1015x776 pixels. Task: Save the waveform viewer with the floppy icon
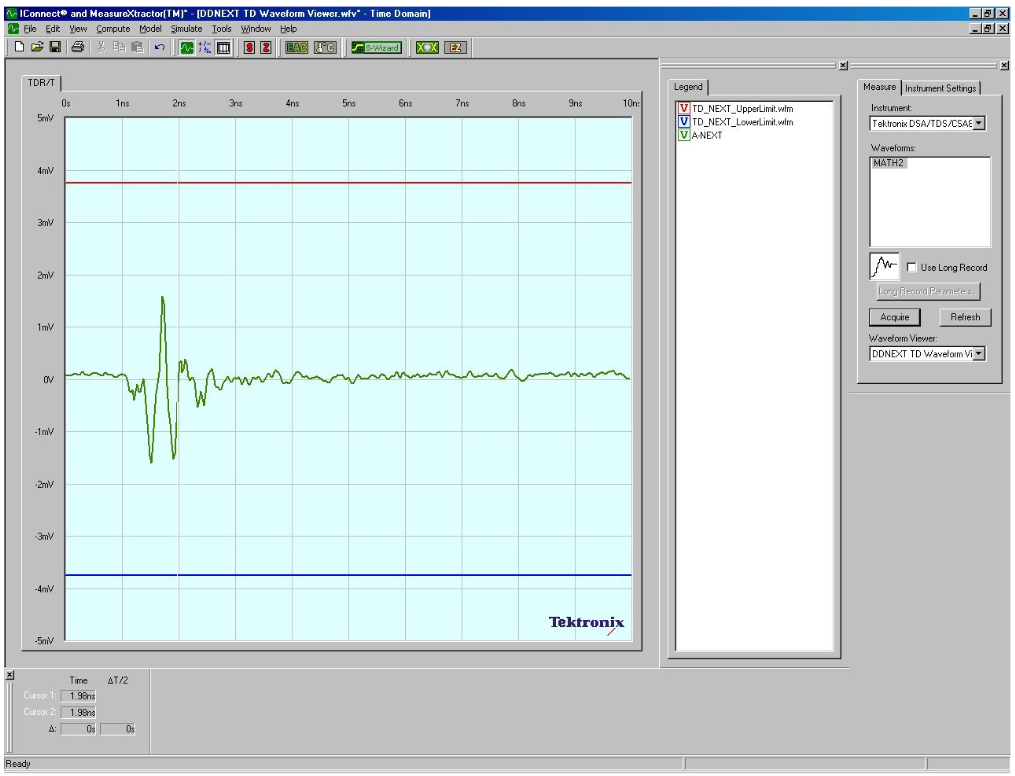pos(55,47)
